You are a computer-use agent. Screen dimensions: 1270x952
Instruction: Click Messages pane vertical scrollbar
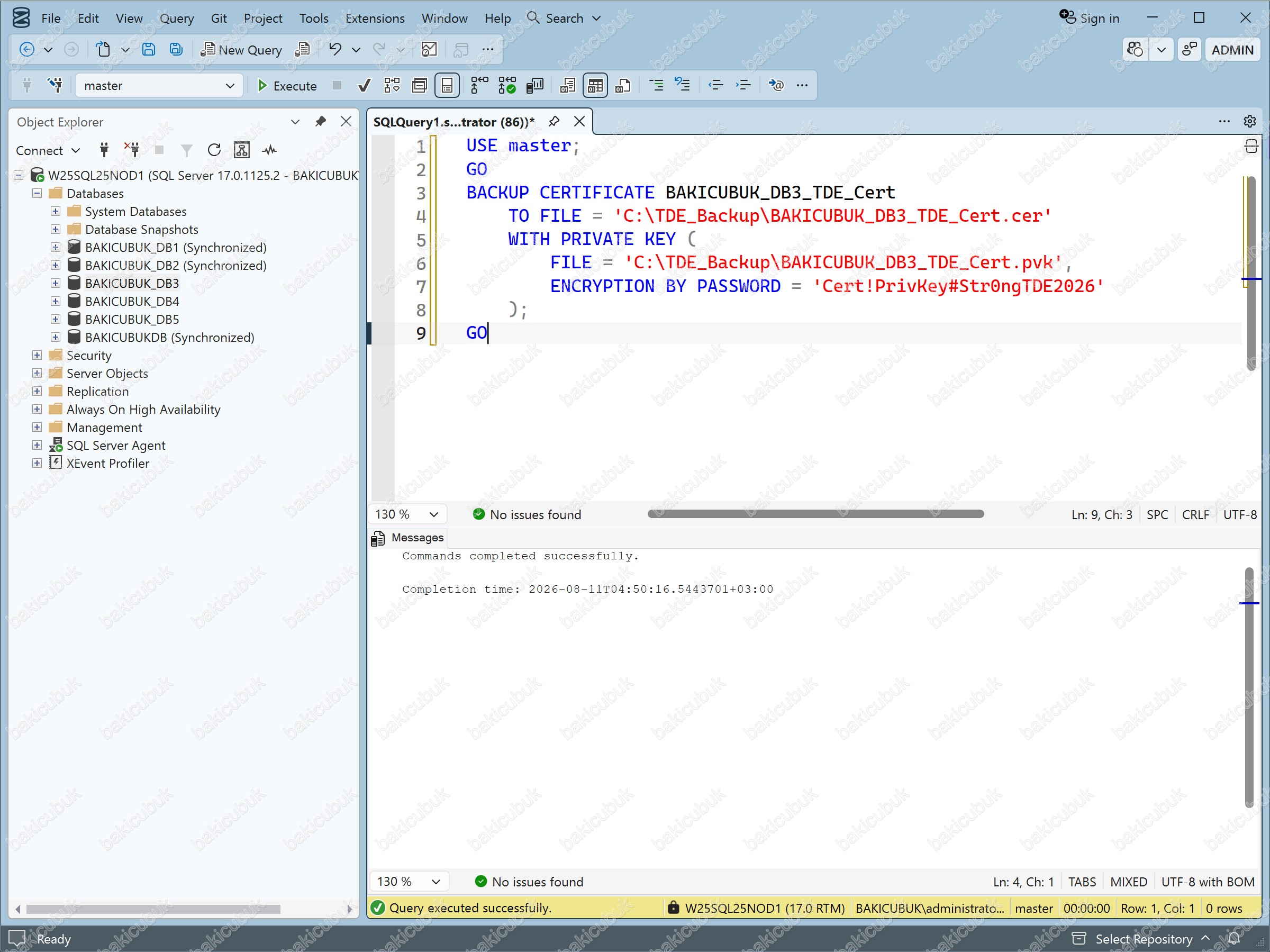[1249, 688]
